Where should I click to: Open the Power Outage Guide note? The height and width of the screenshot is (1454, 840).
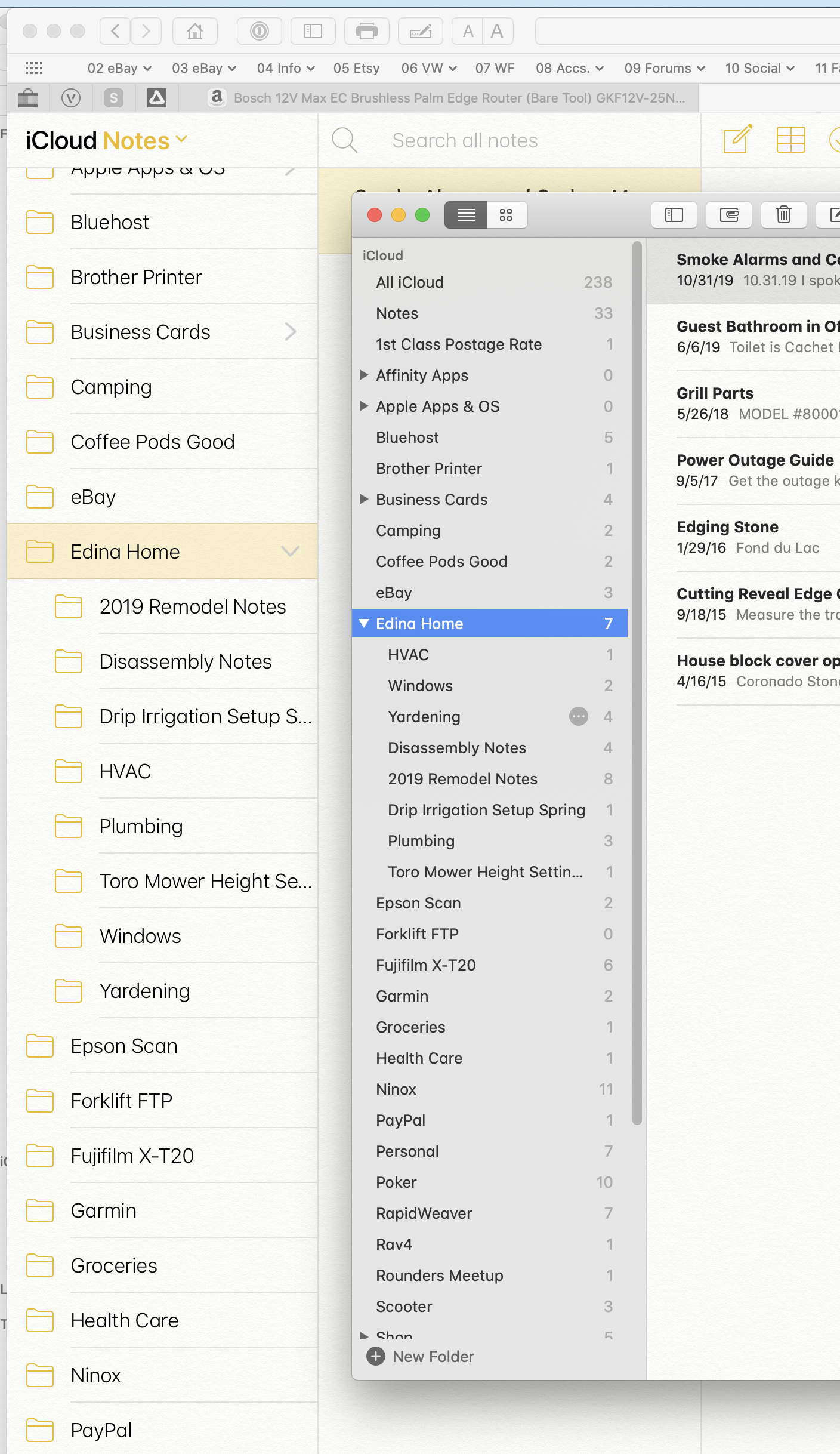coord(743,470)
